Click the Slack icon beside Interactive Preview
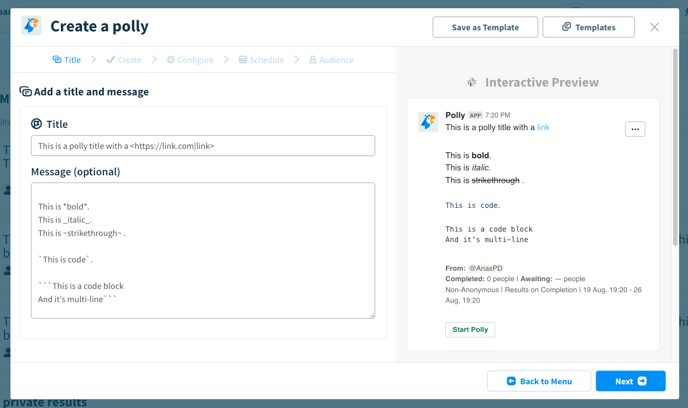The height and width of the screenshot is (408, 688). pyautogui.click(x=472, y=82)
